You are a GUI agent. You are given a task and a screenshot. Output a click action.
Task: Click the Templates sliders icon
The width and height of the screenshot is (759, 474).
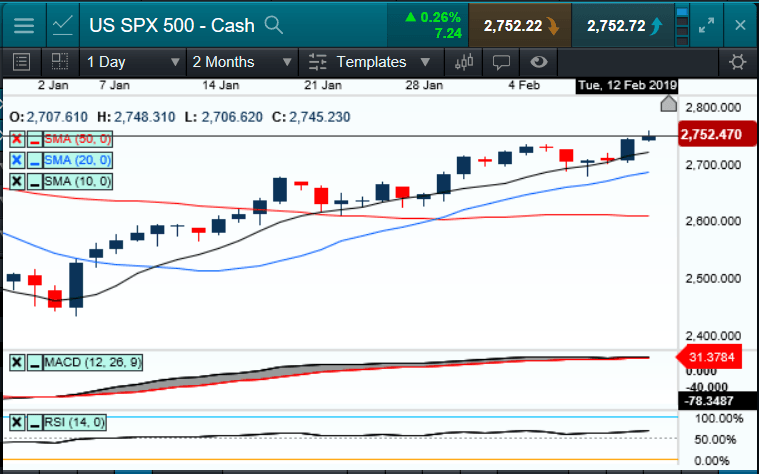click(x=318, y=62)
